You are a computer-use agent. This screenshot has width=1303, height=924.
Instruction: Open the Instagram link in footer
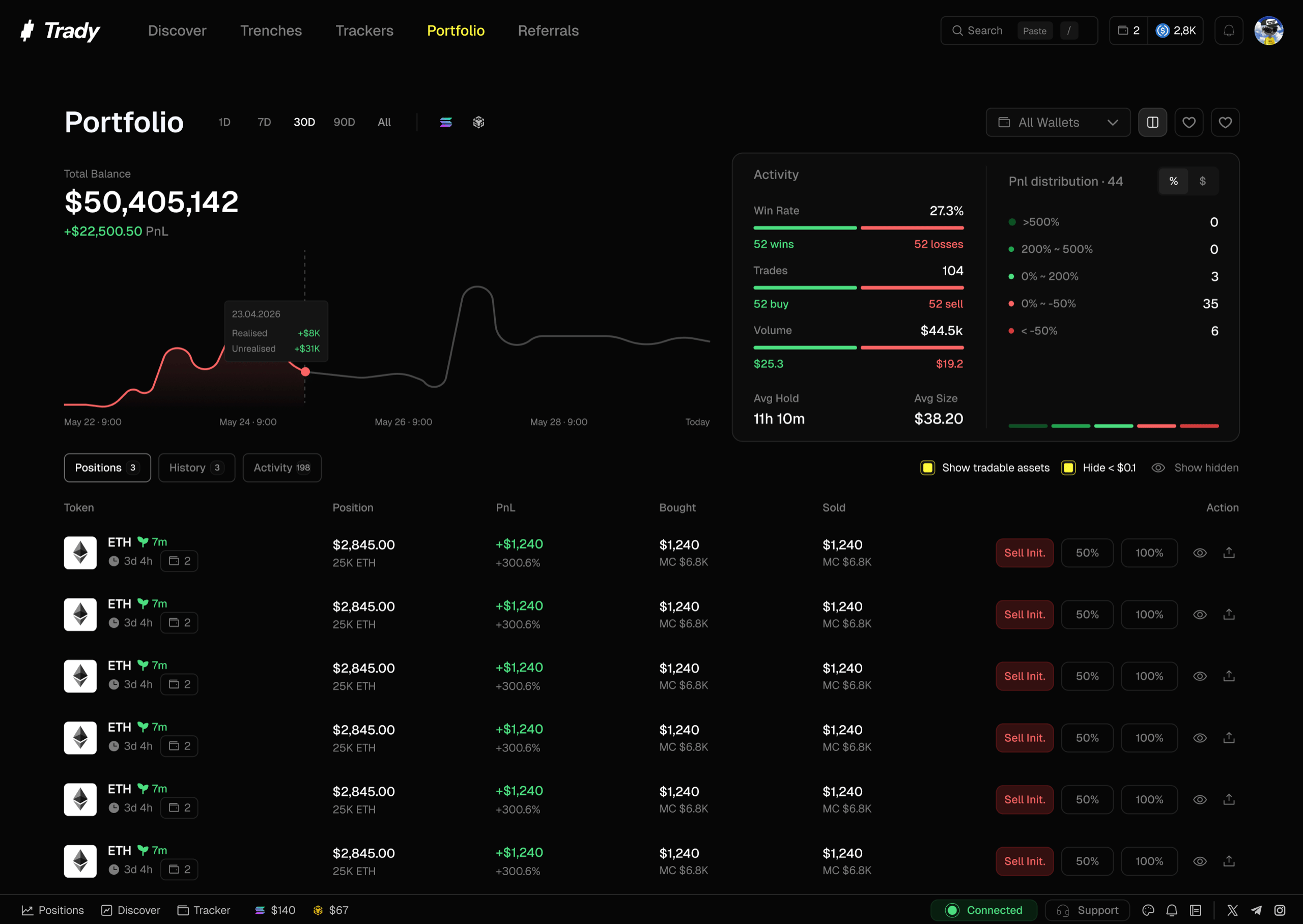[1280, 910]
